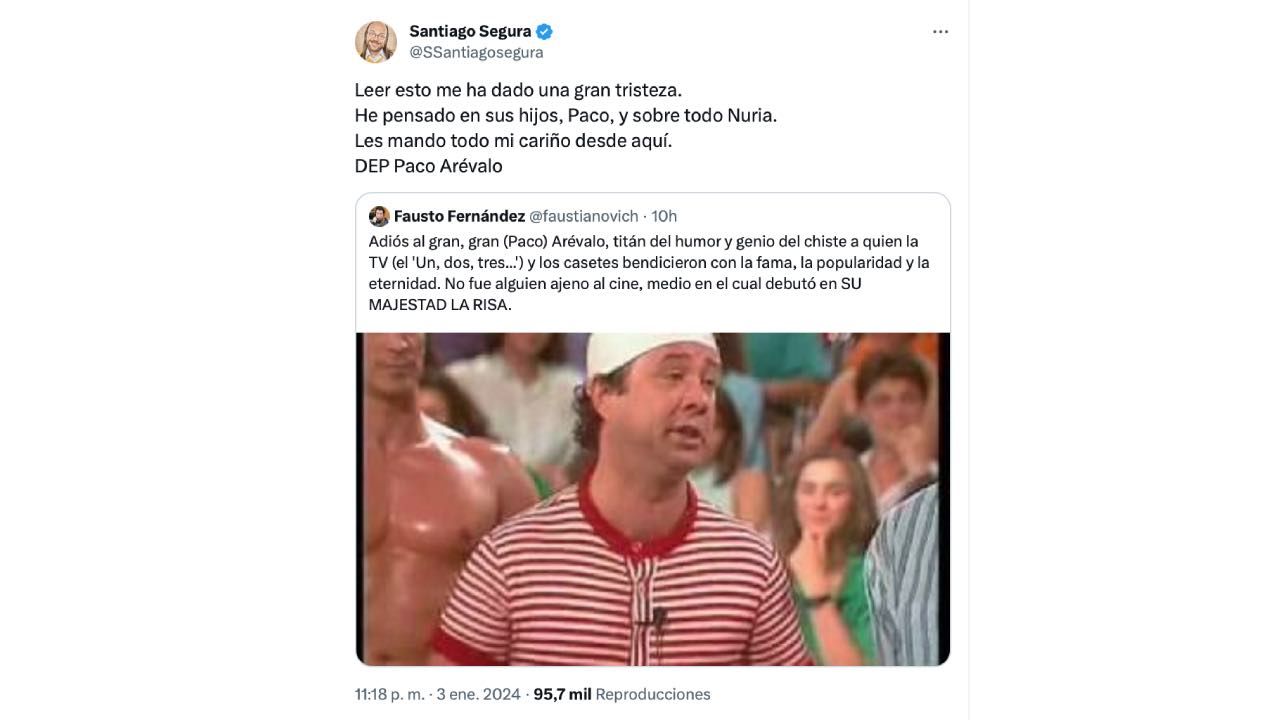
Task: Click the 'Les mando todo mi cariño' line
Action: pos(513,141)
